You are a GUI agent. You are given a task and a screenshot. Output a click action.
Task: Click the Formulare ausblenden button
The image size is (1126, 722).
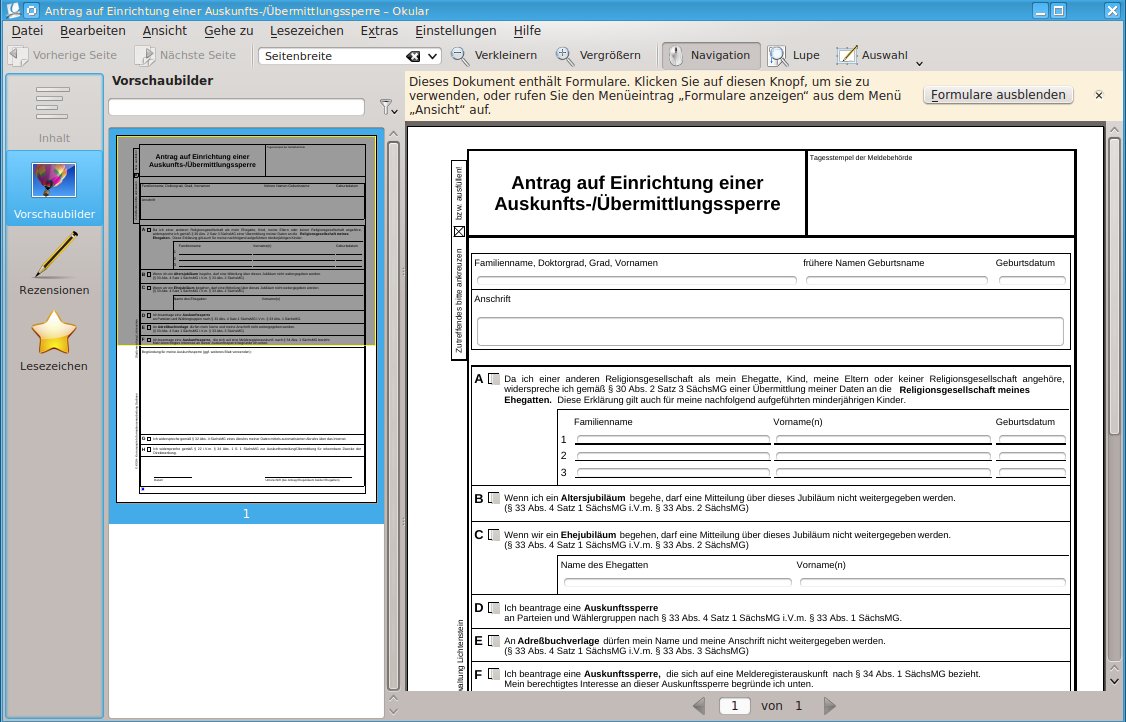997,95
